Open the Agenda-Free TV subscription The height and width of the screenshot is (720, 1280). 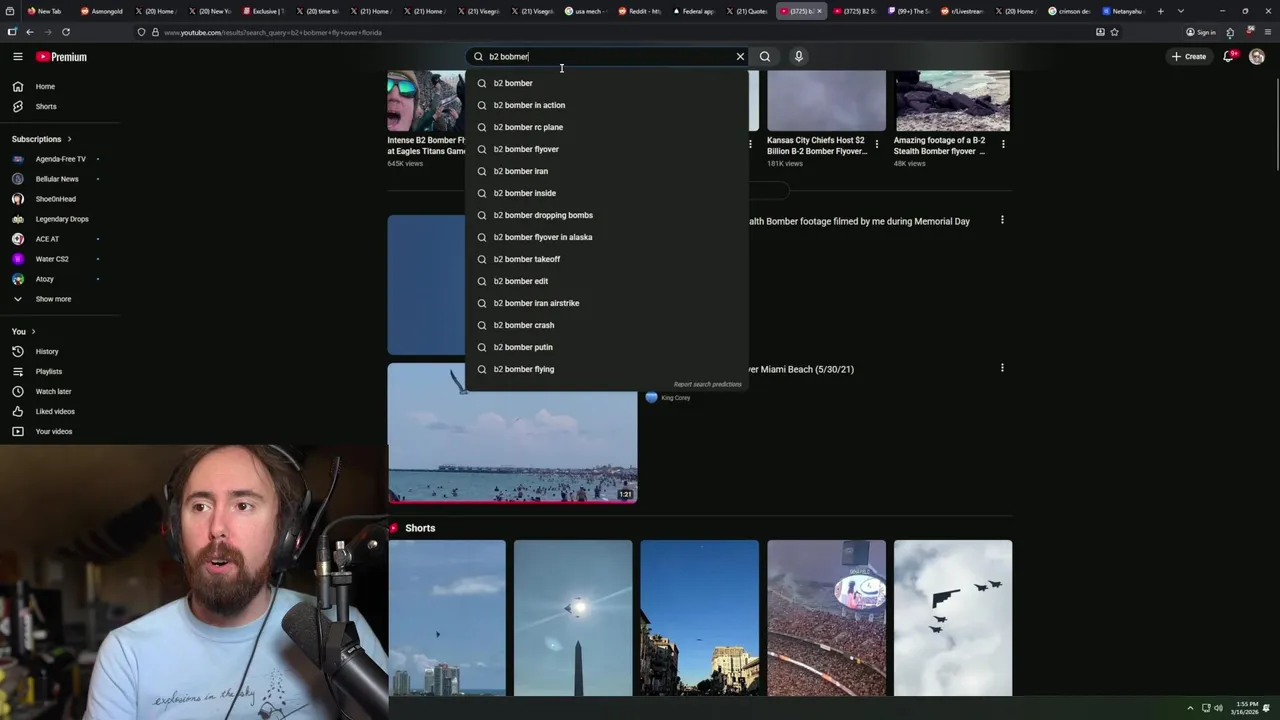point(60,159)
